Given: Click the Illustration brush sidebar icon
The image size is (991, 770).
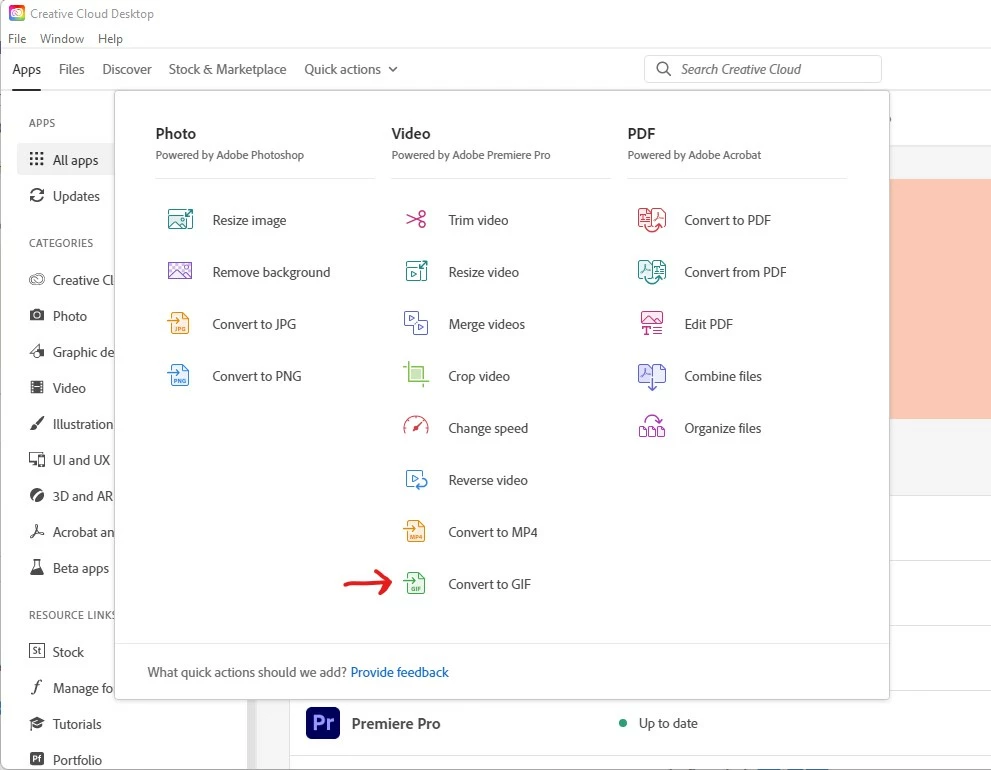Looking at the screenshot, I should pyautogui.click(x=37, y=423).
